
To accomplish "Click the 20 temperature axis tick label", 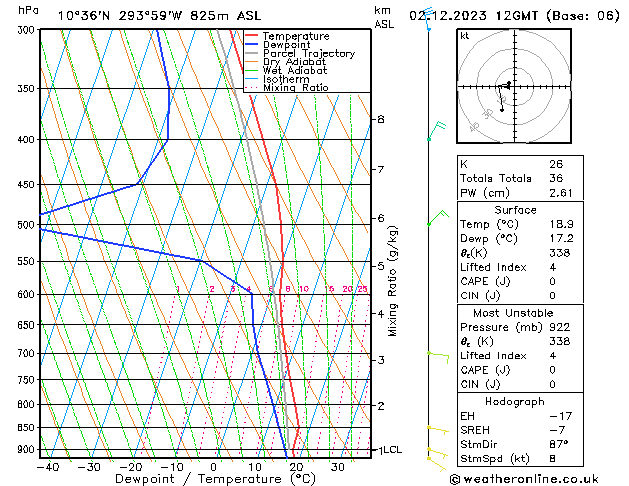I will (x=296, y=467).
